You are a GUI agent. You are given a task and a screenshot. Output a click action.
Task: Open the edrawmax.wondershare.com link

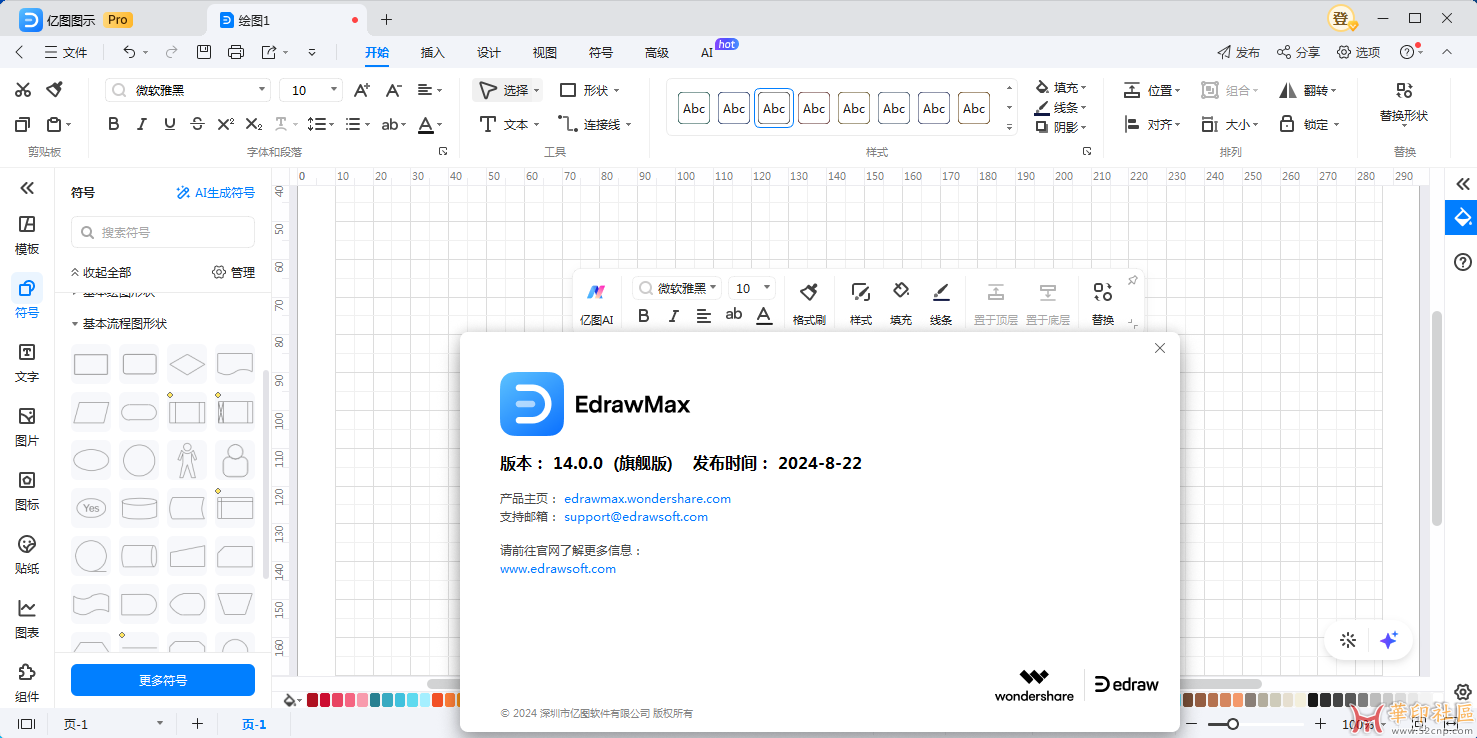click(647, 498)
